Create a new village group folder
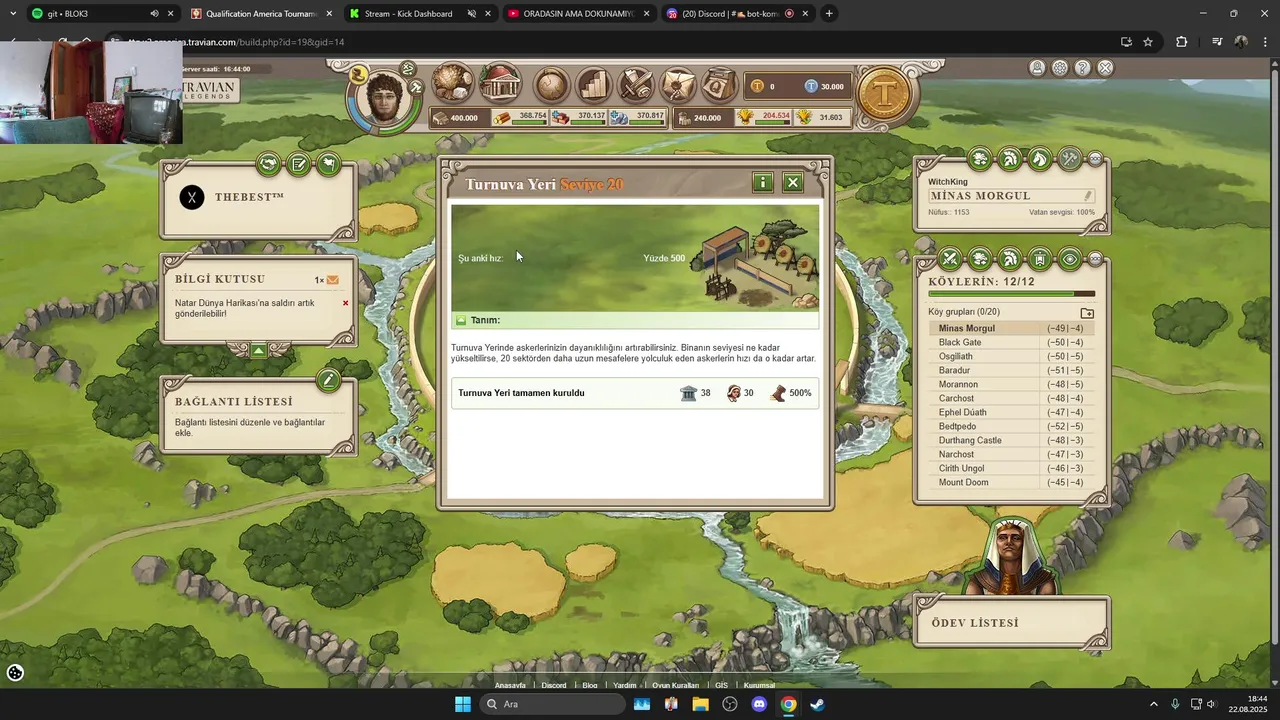Image resolution: width=1280 pixels, height=720 pixels. coord(1087,313)
